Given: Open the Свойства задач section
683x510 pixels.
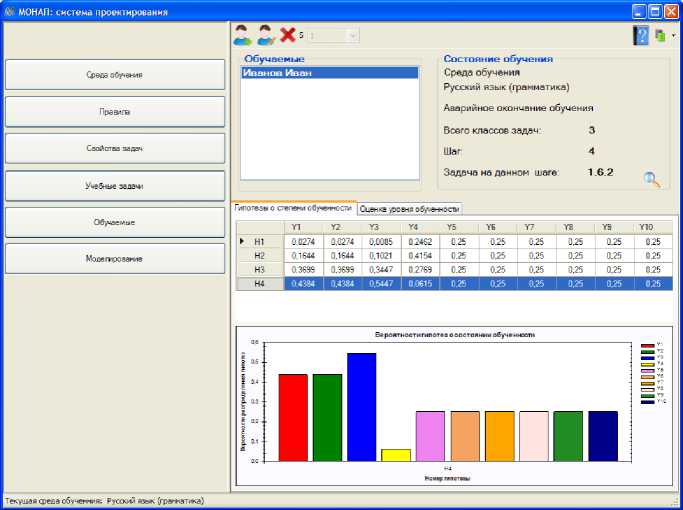Looking at the screenshot, I should 115,148.
